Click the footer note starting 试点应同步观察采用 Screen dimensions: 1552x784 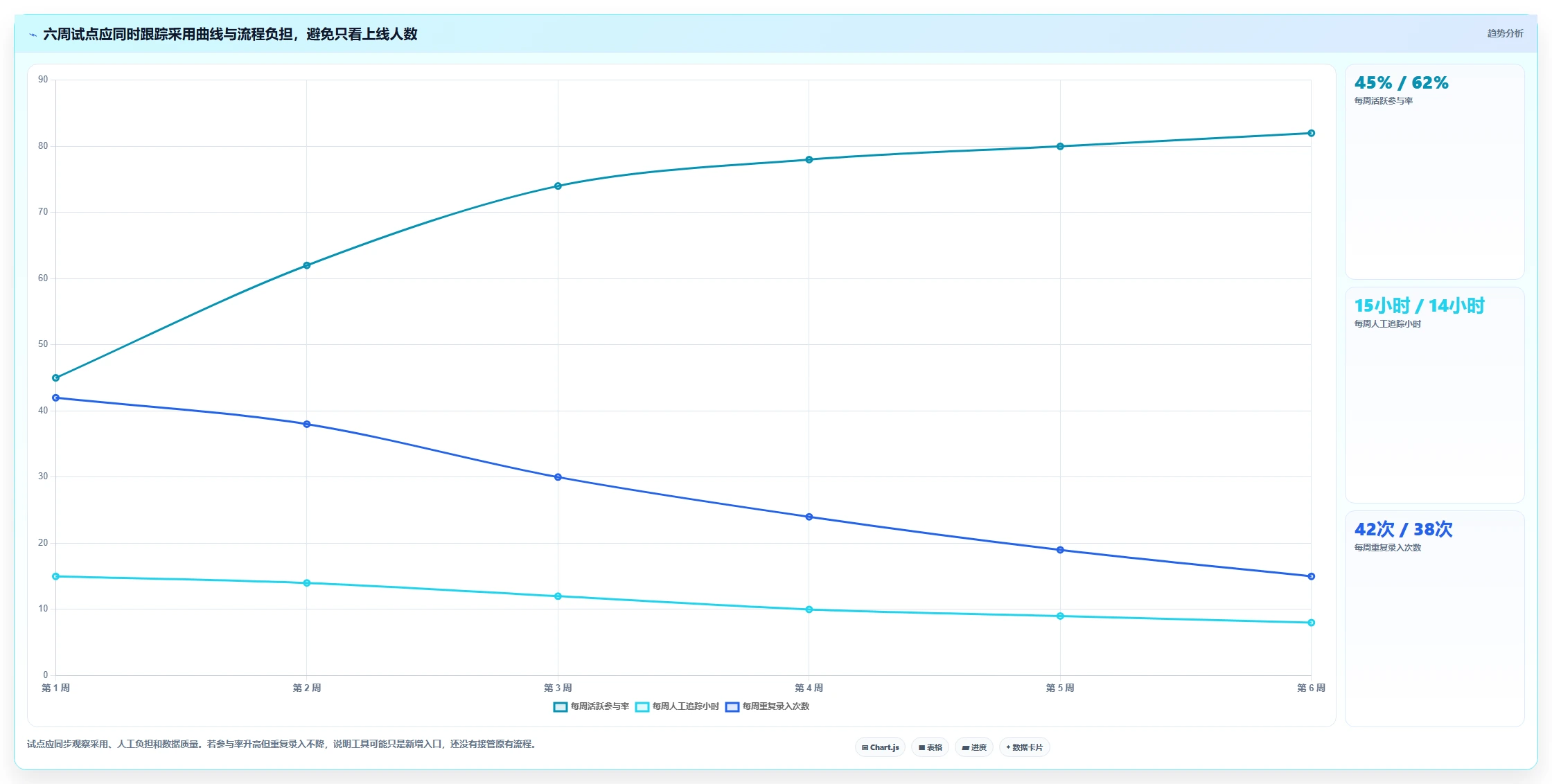pyautogui.click(x=283, y=745)
